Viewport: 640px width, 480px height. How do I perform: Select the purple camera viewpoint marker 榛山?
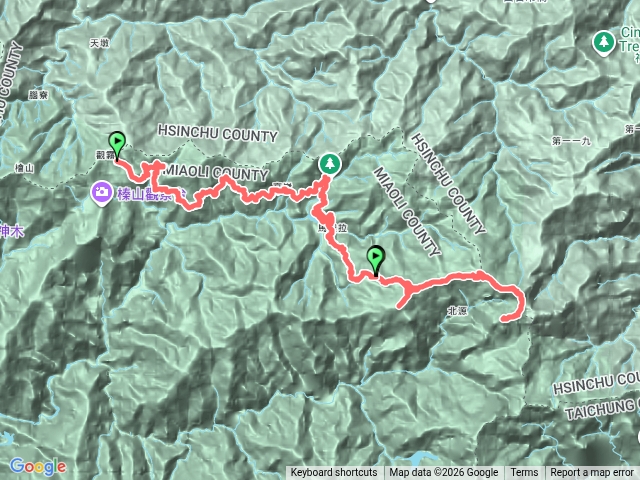tap(102, 192)
